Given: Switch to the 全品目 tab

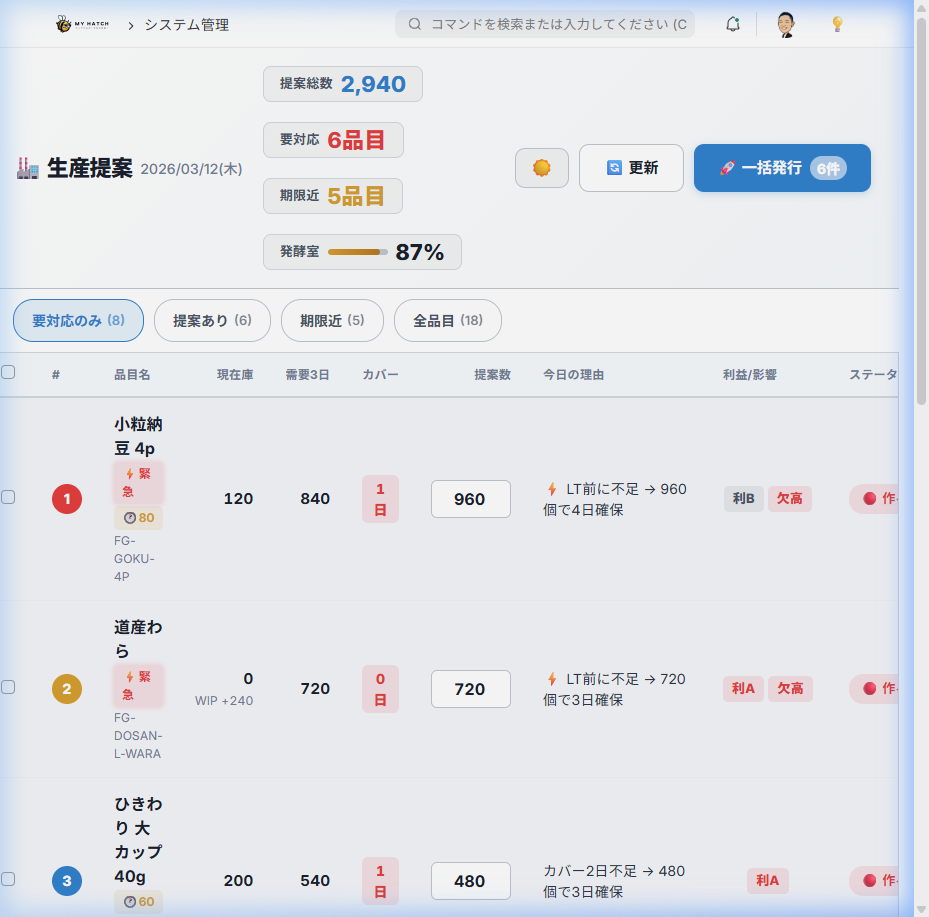Looking at the screenshot, I should click(447, 321).
